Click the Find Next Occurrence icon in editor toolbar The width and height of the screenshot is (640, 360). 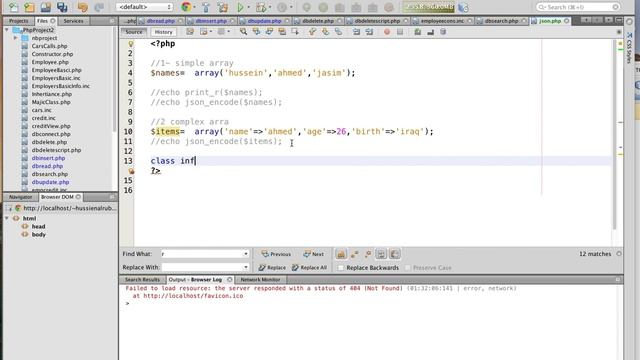tap(269, 31)
